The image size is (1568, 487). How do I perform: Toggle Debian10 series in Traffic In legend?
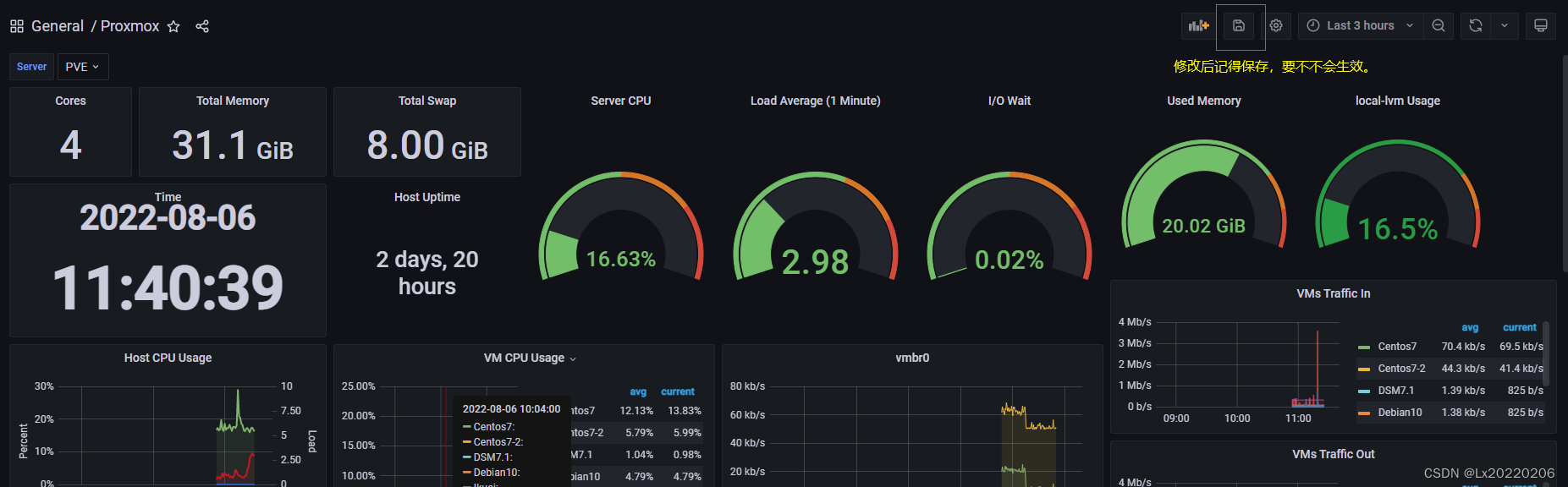pyautogui.click(x=1400, y=413)
